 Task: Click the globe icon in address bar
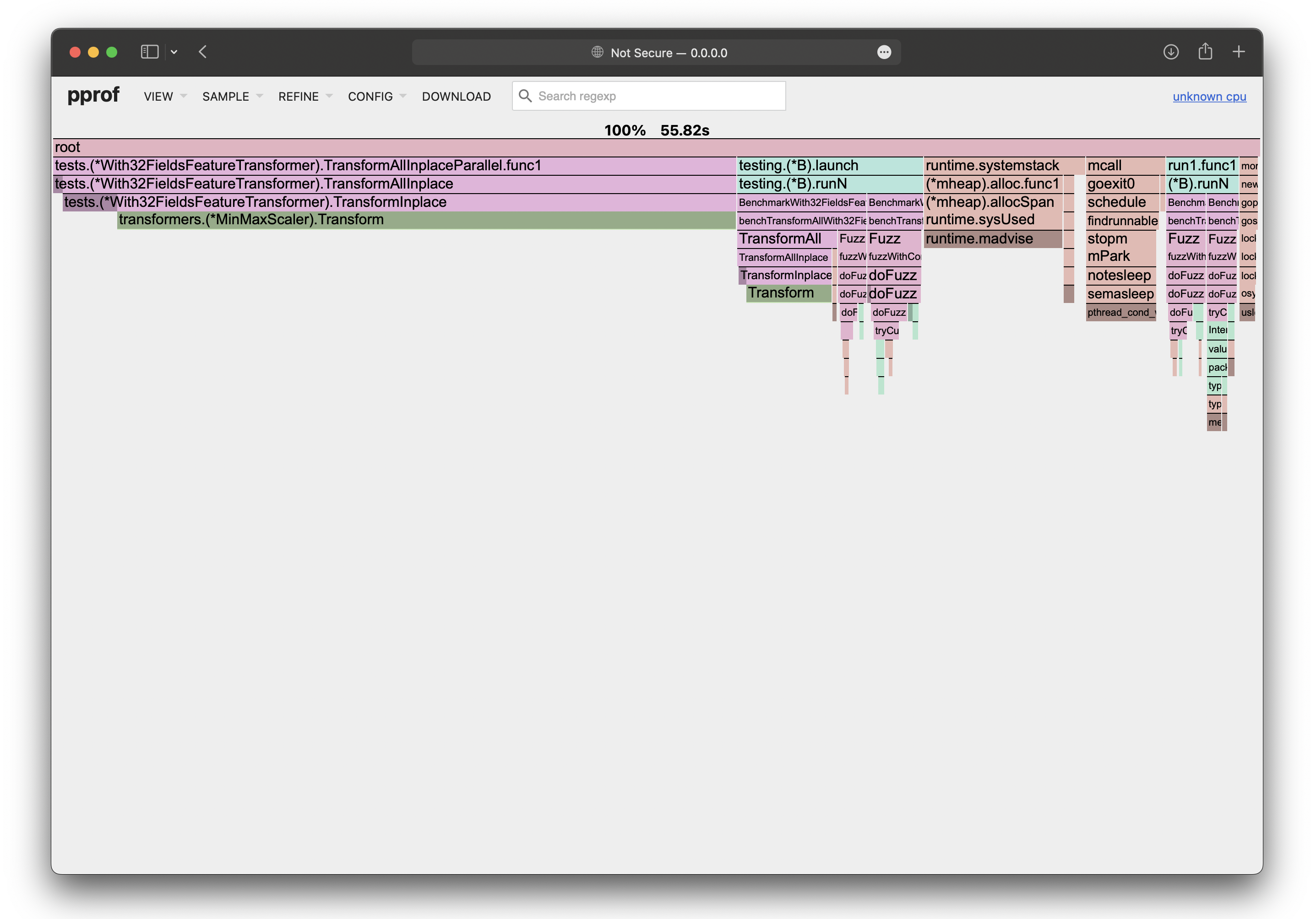[597, 52]
